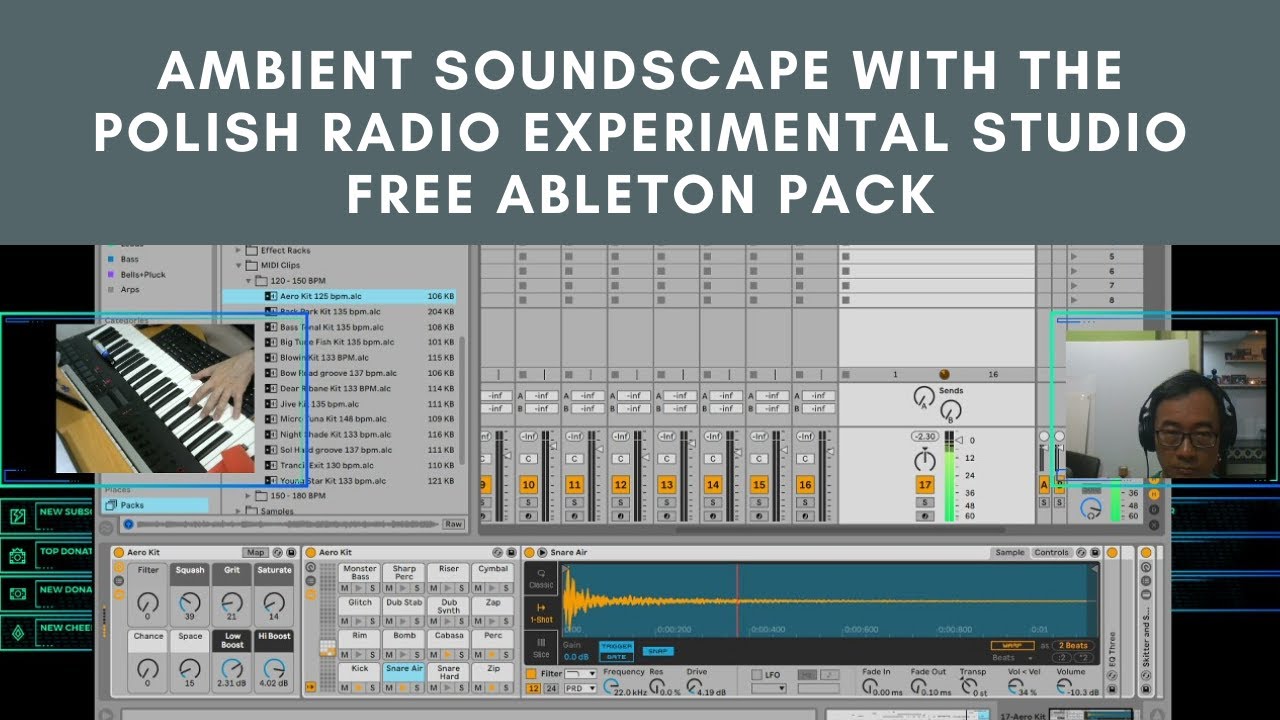Toggle the Snare Air Simpler device activator
The width and height of the screenshot is (1280, 720).
click(x=529, y=552)
